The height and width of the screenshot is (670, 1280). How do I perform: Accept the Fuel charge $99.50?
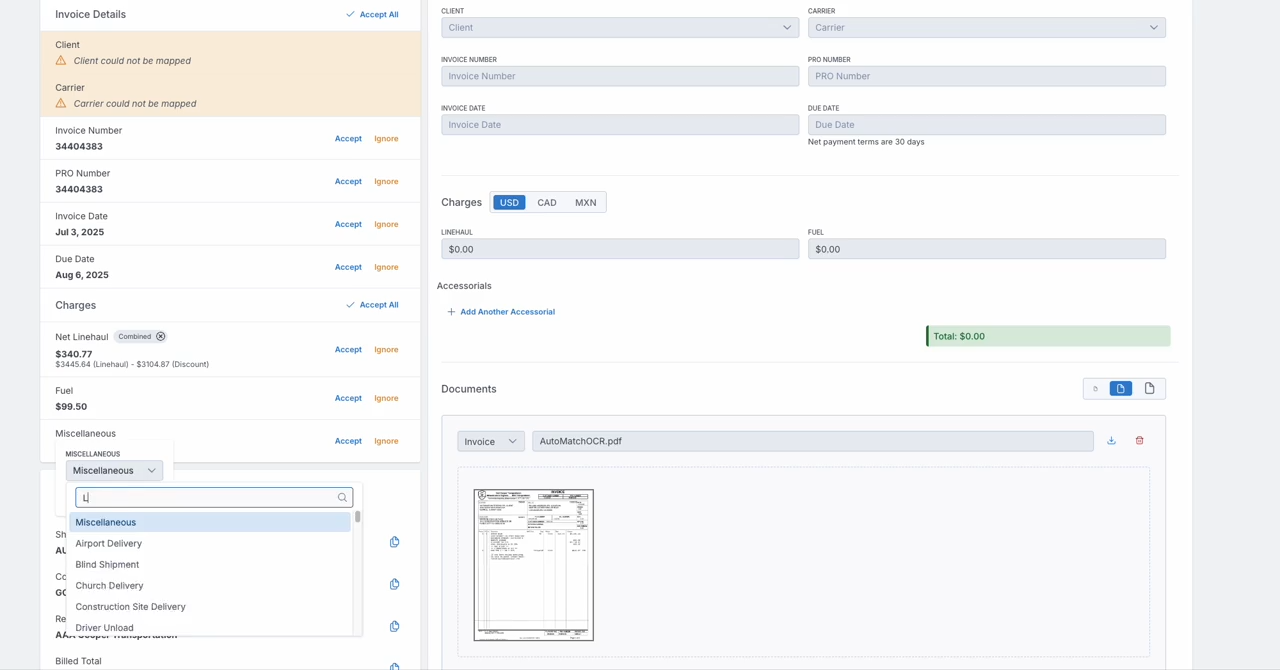point(348,399)
